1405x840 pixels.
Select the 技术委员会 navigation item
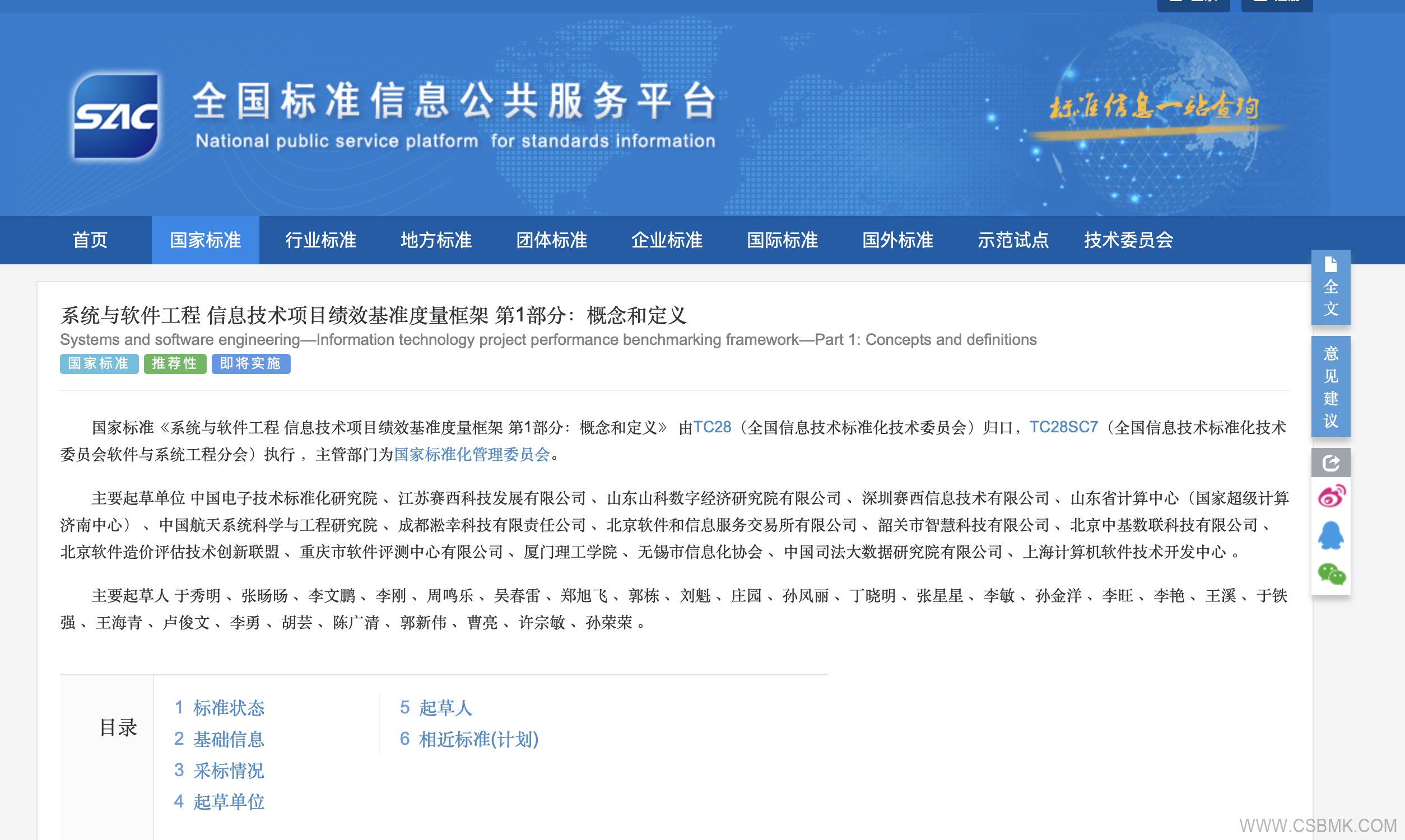pos(1128,240)
